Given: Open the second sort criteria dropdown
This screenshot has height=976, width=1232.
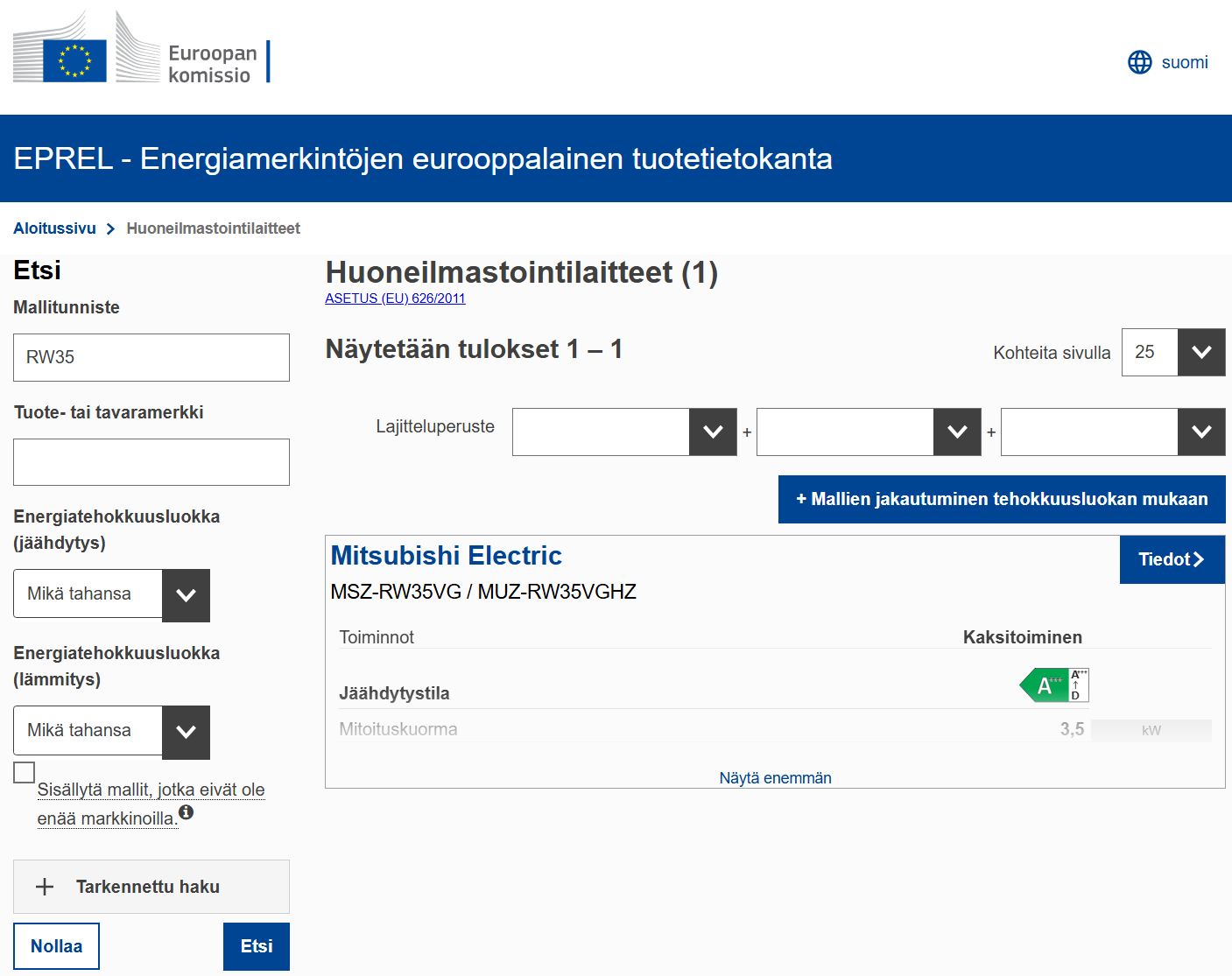Looking at the screenshot, I should (x=869, y=432).
